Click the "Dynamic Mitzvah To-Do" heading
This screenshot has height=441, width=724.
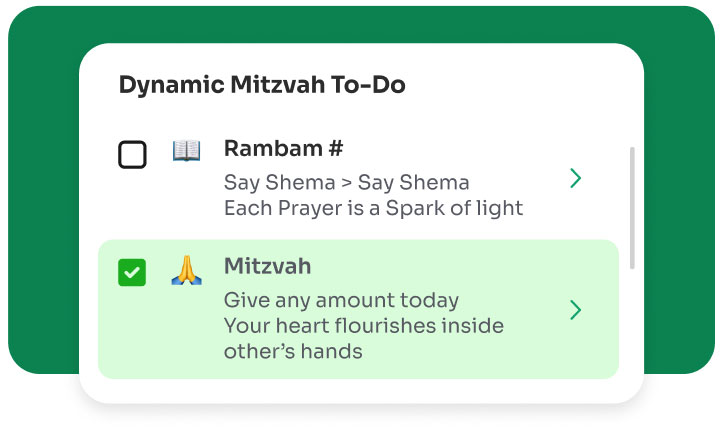click(262, 86)
